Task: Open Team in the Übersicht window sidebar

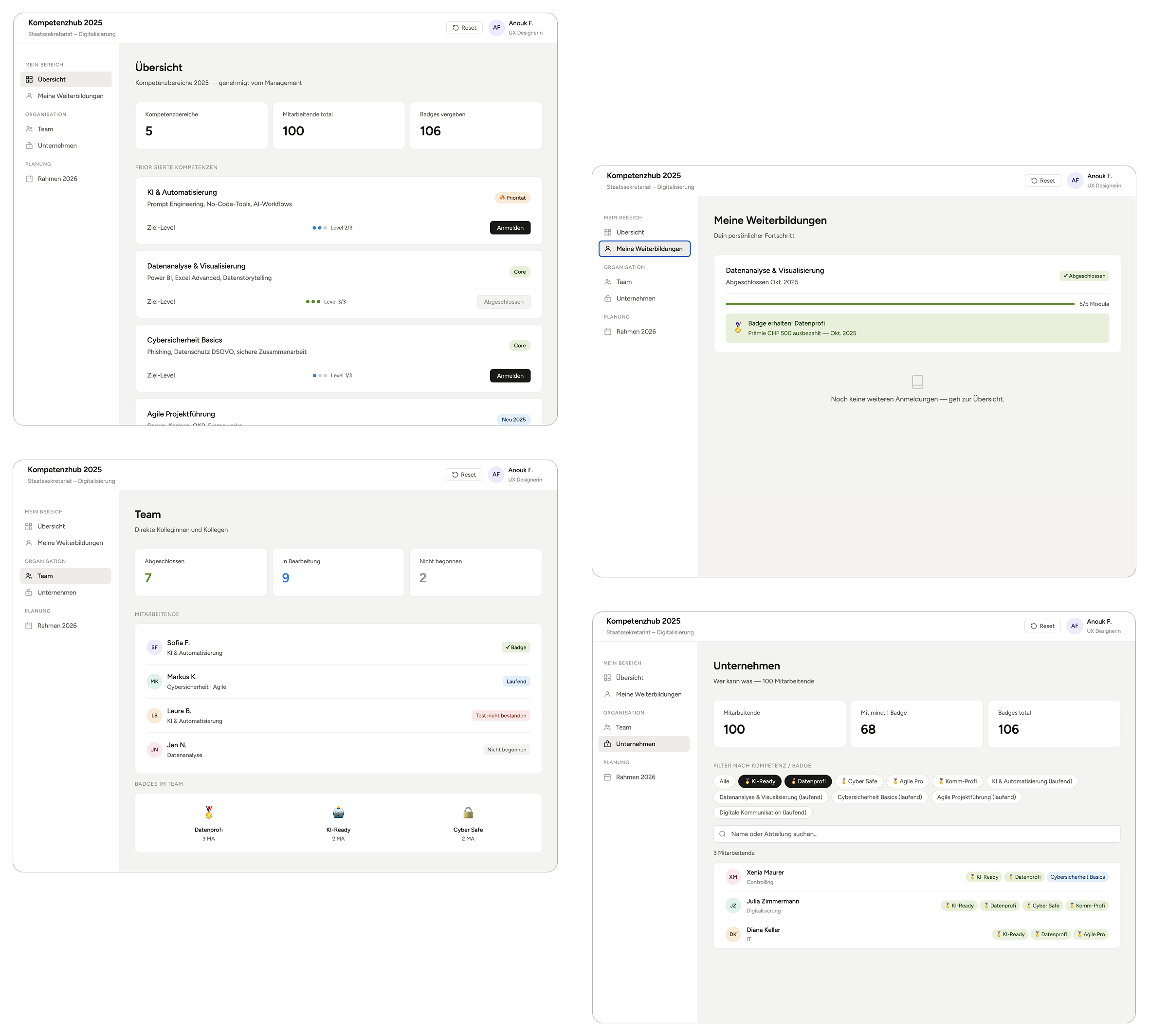Action: [x=66, y=129]
